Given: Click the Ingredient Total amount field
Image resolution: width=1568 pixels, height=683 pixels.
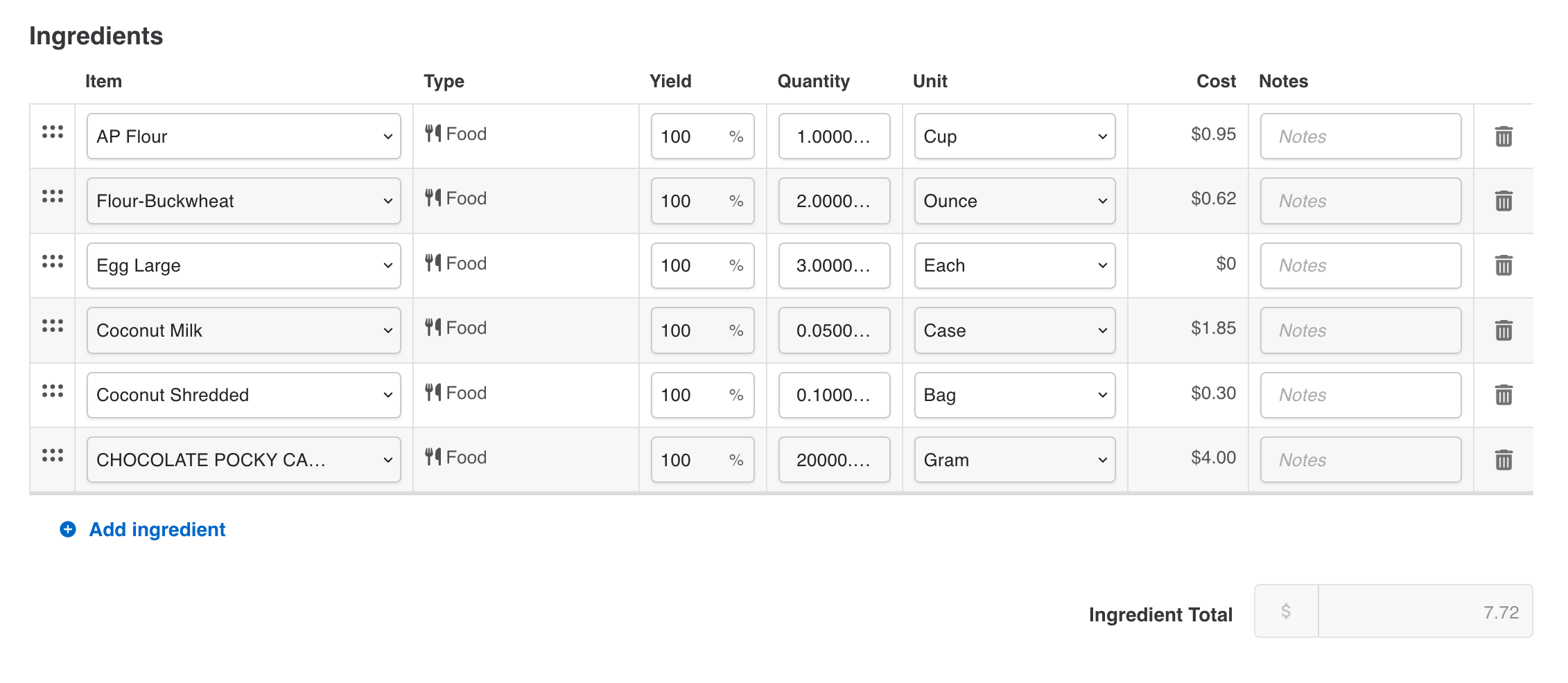Looking at the screenshot, I should pos(1424,612).
